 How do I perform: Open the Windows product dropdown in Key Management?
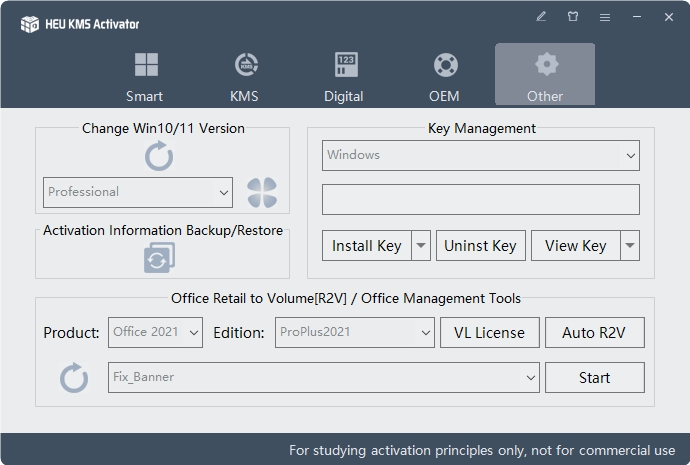click(x=481, y=155)
